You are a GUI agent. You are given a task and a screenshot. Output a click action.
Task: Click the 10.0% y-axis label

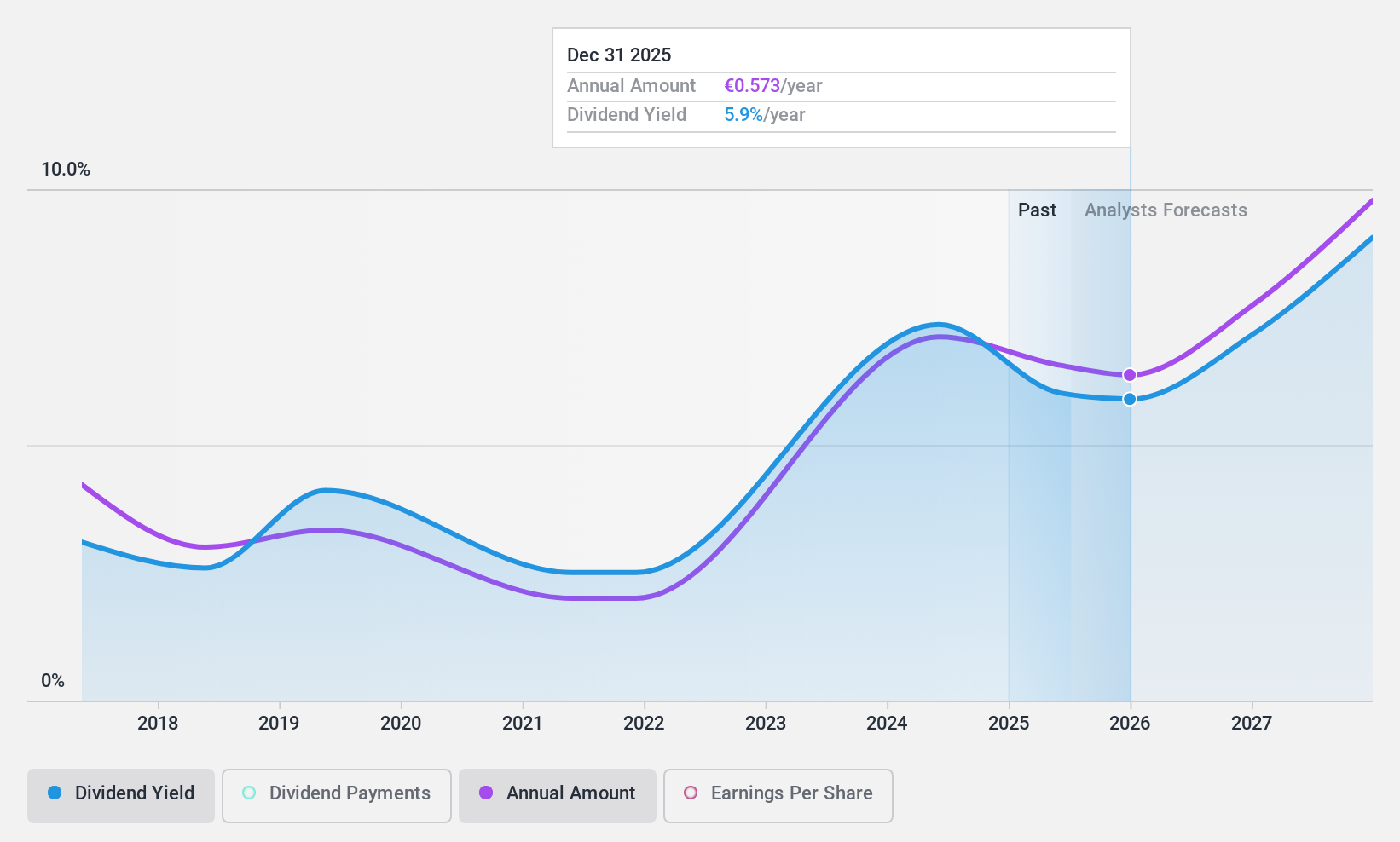click(66, 170)
